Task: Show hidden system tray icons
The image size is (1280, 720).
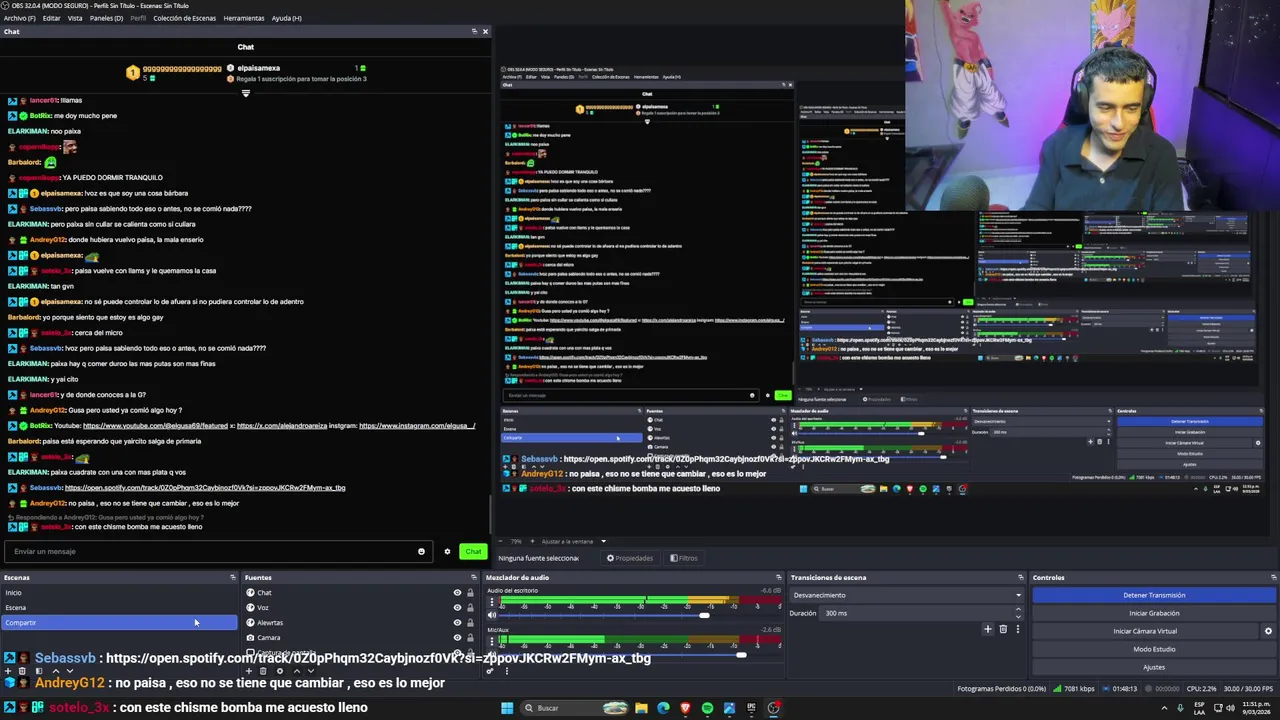Action: click(1164, 708)
